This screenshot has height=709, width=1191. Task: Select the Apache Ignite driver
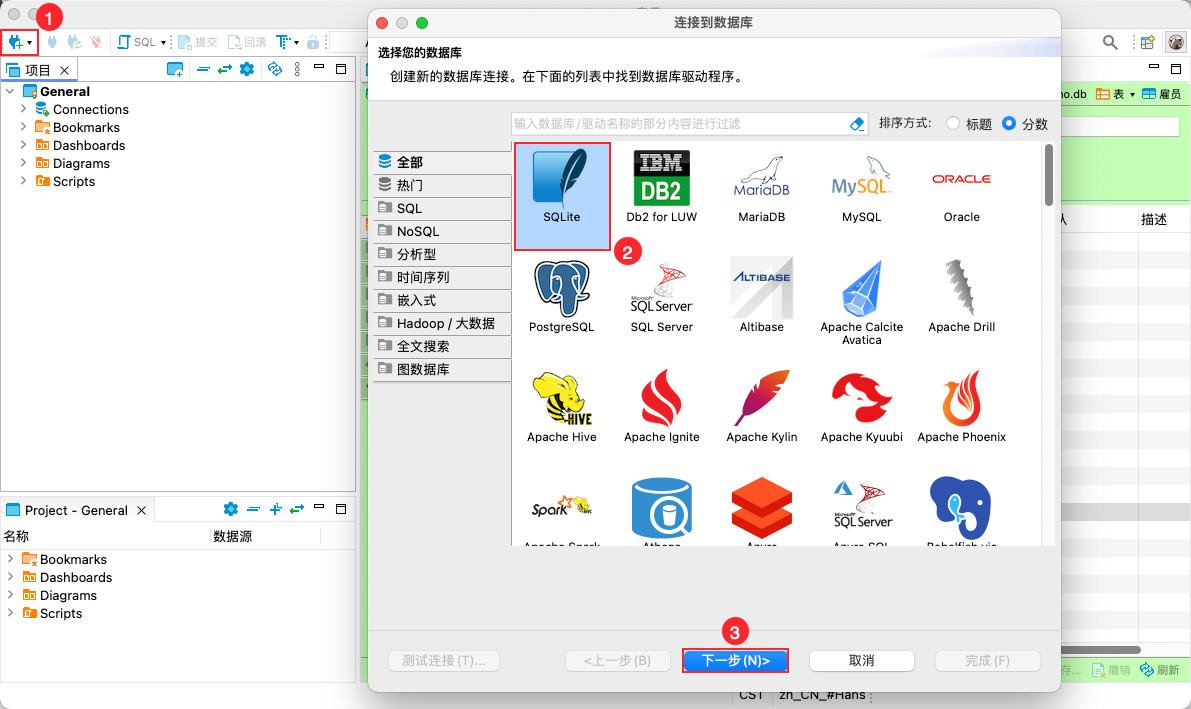pos(662,407)
